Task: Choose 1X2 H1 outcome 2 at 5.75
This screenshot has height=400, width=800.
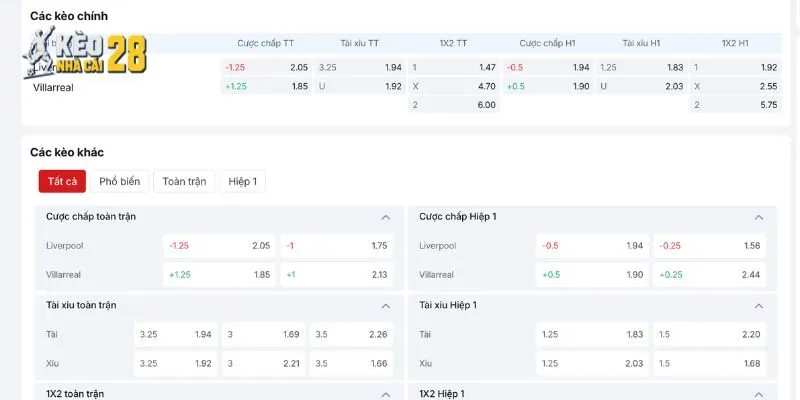Action: click(x=736, y=105)
